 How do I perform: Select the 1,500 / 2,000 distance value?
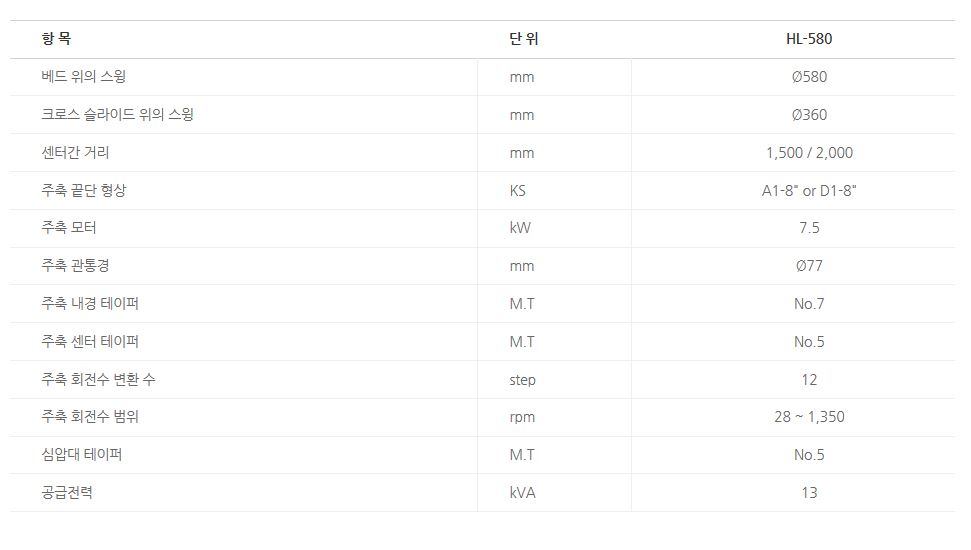point(809,153)
